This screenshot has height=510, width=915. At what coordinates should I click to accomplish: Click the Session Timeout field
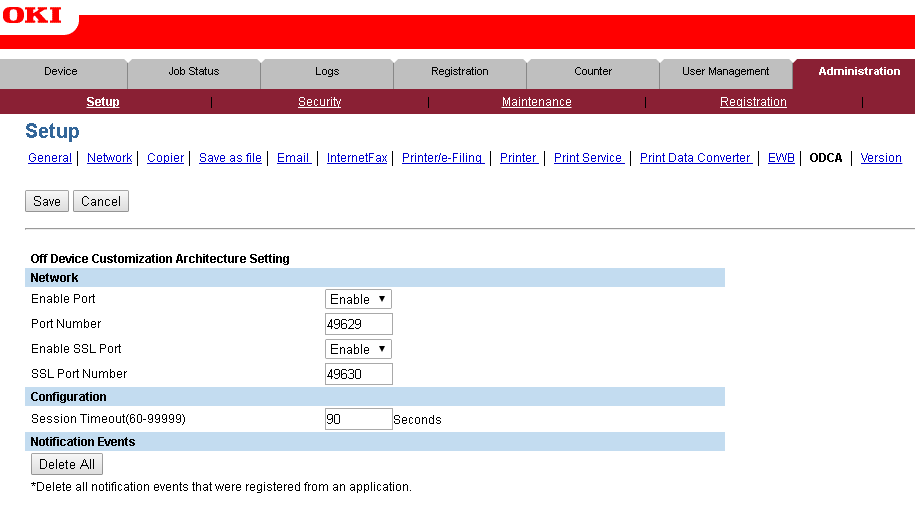coord(359,419)
